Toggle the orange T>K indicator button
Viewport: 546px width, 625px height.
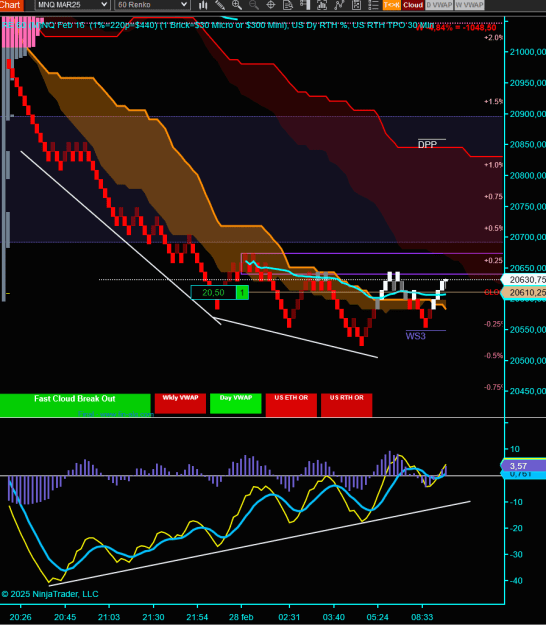tap(392, 5)
